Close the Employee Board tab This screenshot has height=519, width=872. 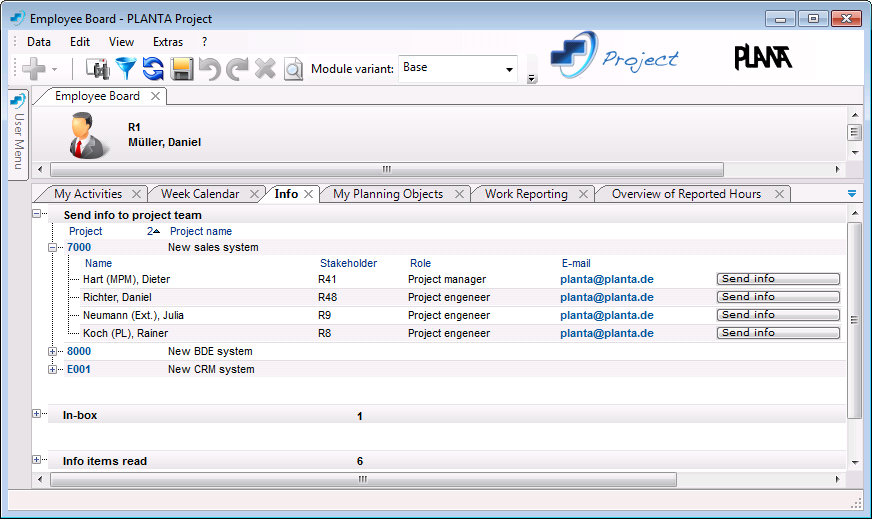(156, 96)
